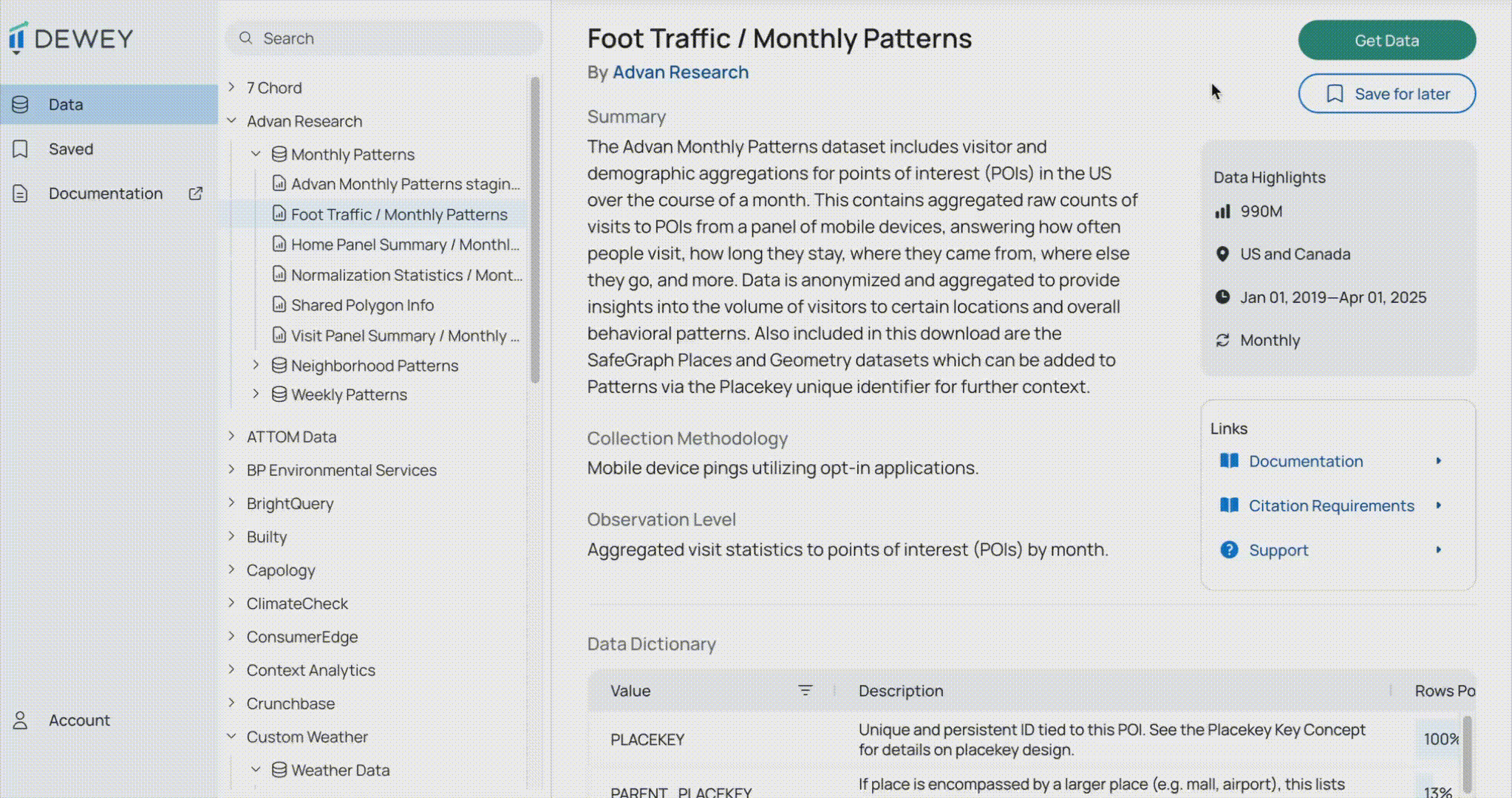Screen dimensions: 1512x798
Task: Click the Saved bookmark icon in sidebar
Action: click(21, 149)
